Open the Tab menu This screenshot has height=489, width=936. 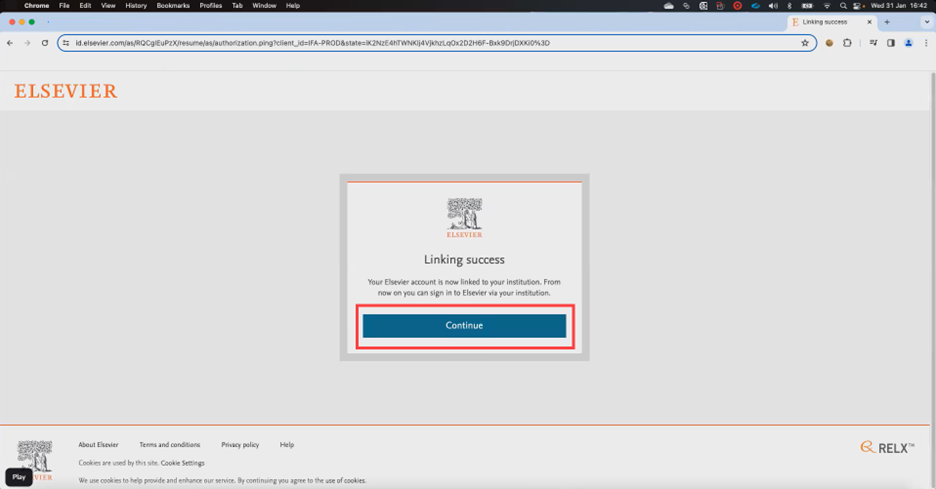tap(237, 5)
